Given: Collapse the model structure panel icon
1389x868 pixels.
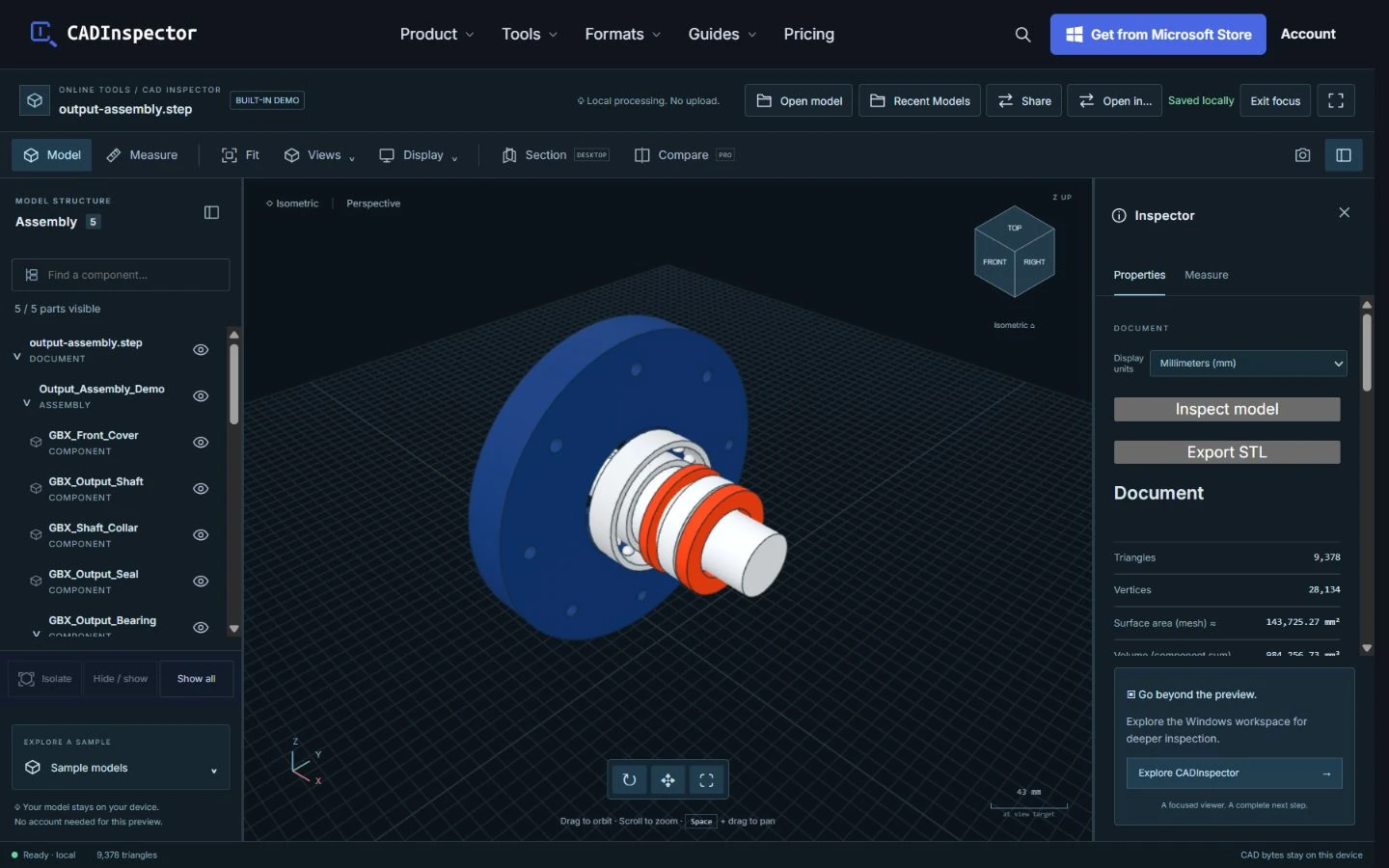Looking at the screenshot, I should coord(212,212).
